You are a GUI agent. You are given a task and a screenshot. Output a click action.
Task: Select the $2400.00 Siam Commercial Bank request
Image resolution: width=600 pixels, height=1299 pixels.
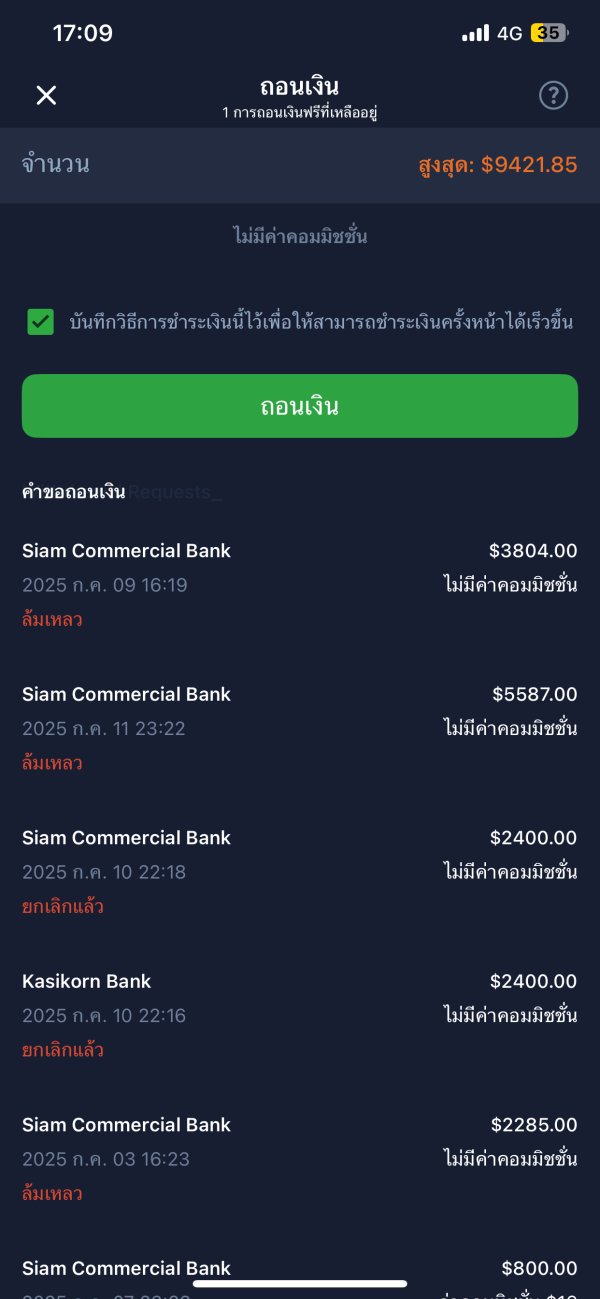(x=300, y=871)
